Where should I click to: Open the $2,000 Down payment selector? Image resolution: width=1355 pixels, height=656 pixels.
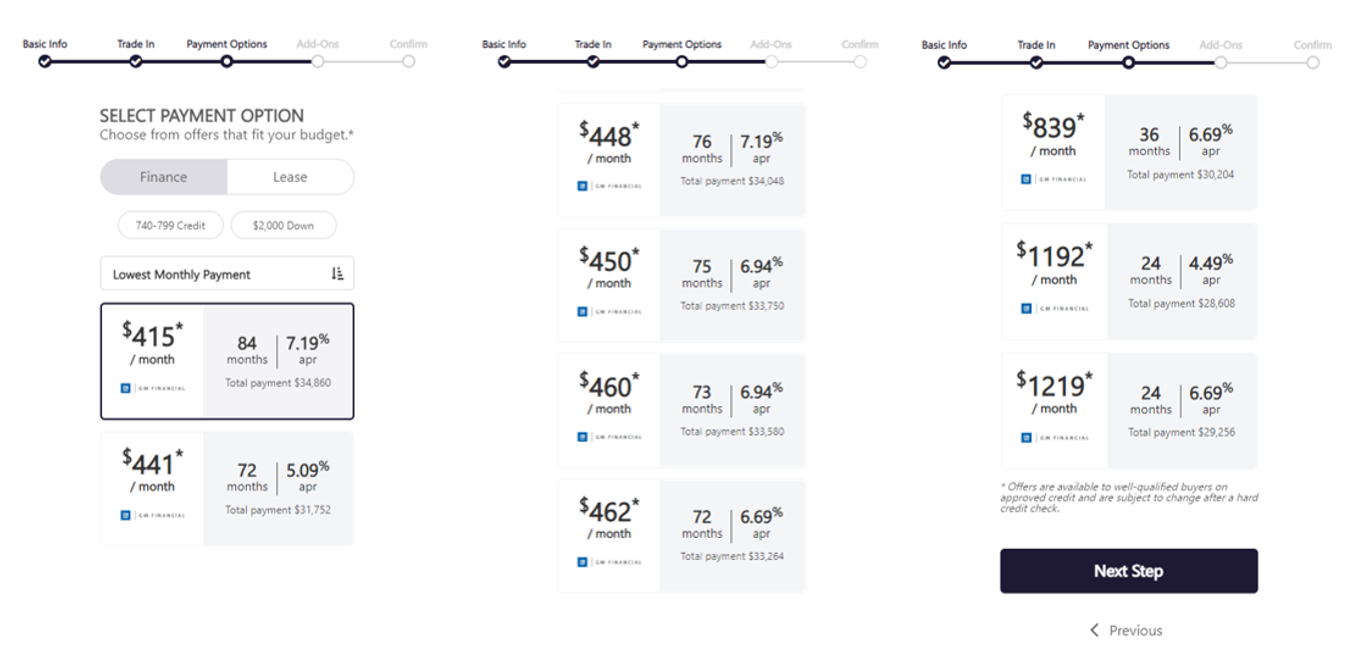(283, 225)
